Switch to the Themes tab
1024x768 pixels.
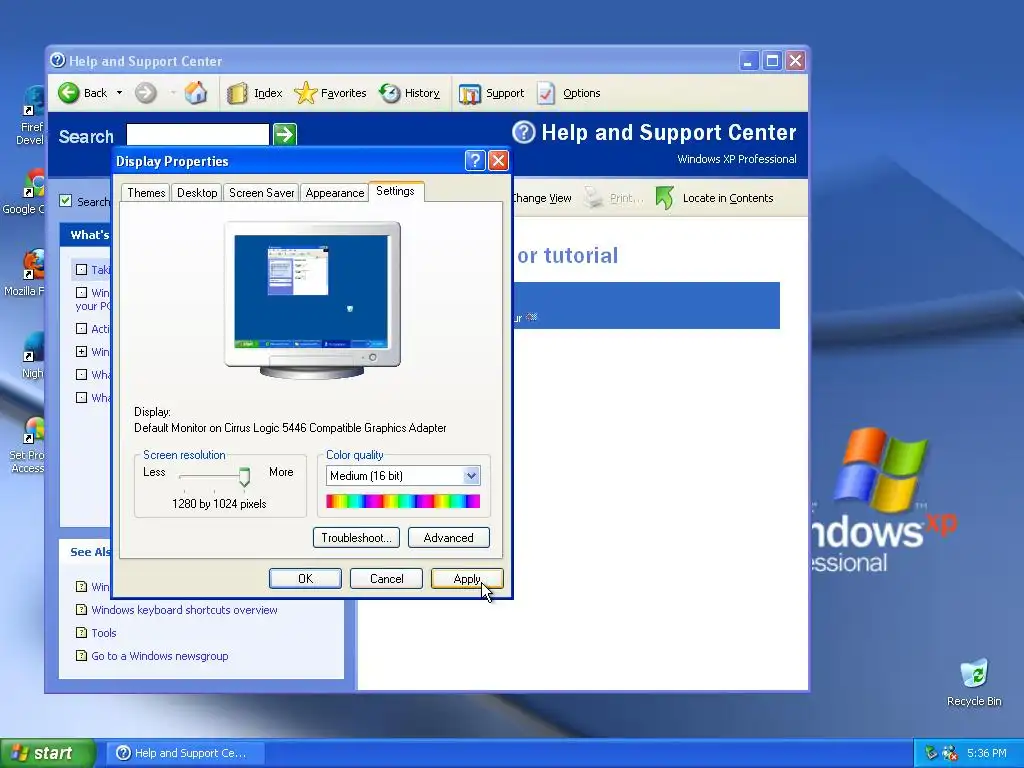[146, 193]
